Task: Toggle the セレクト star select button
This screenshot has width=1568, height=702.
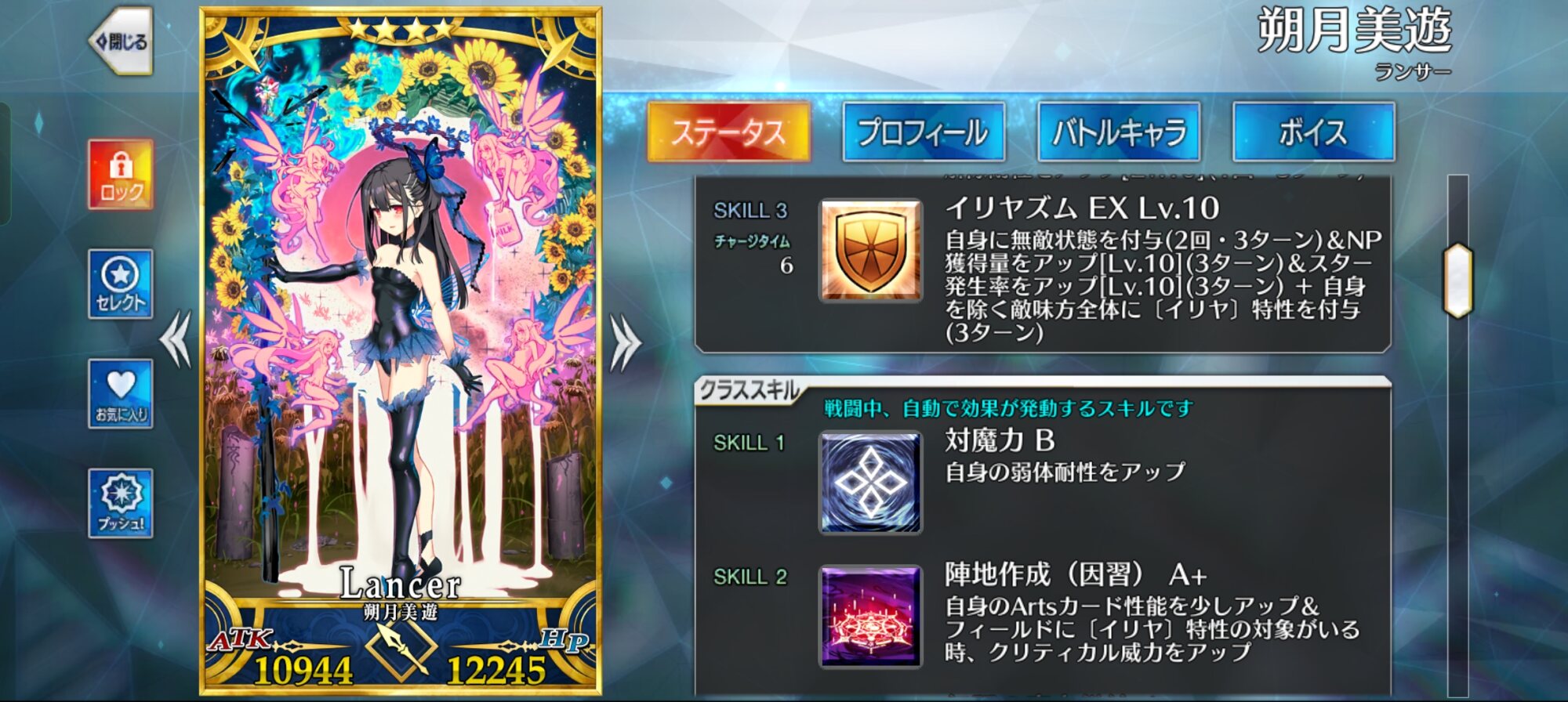Action: (x=121, y=284)
